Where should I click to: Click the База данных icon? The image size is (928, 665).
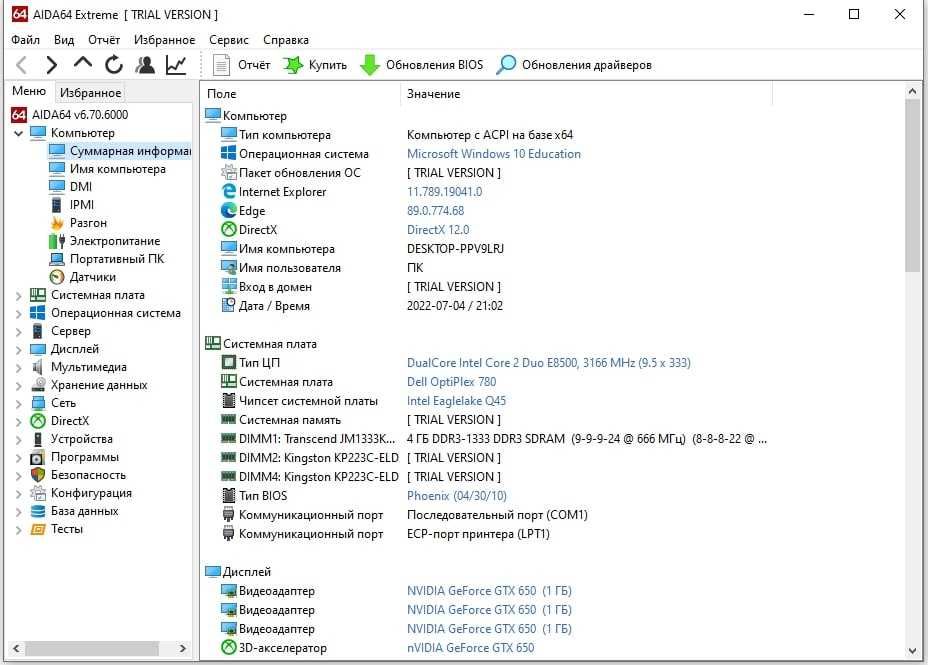click(38, 511)
